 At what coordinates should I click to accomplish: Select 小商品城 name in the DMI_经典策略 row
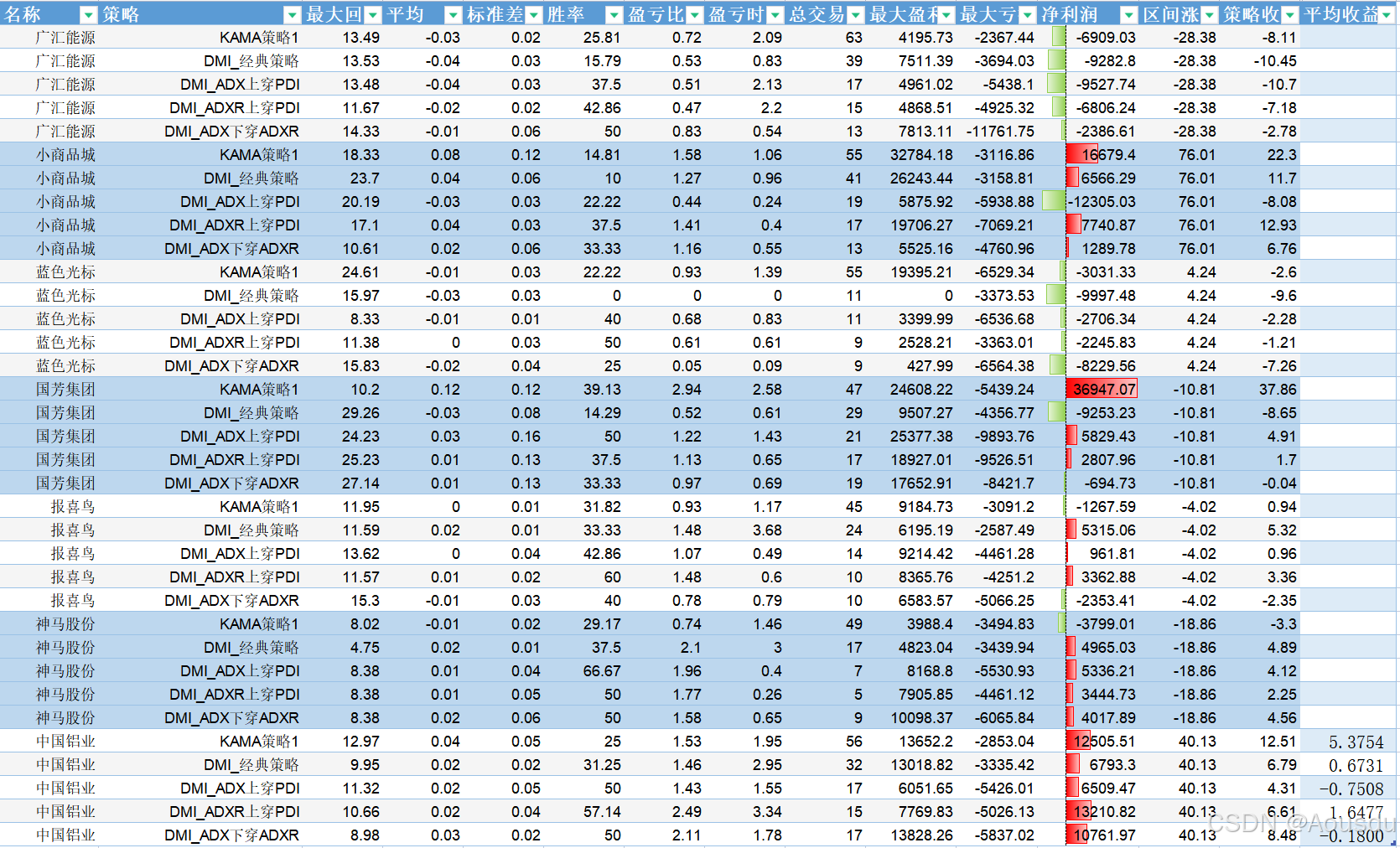(49, 178)
